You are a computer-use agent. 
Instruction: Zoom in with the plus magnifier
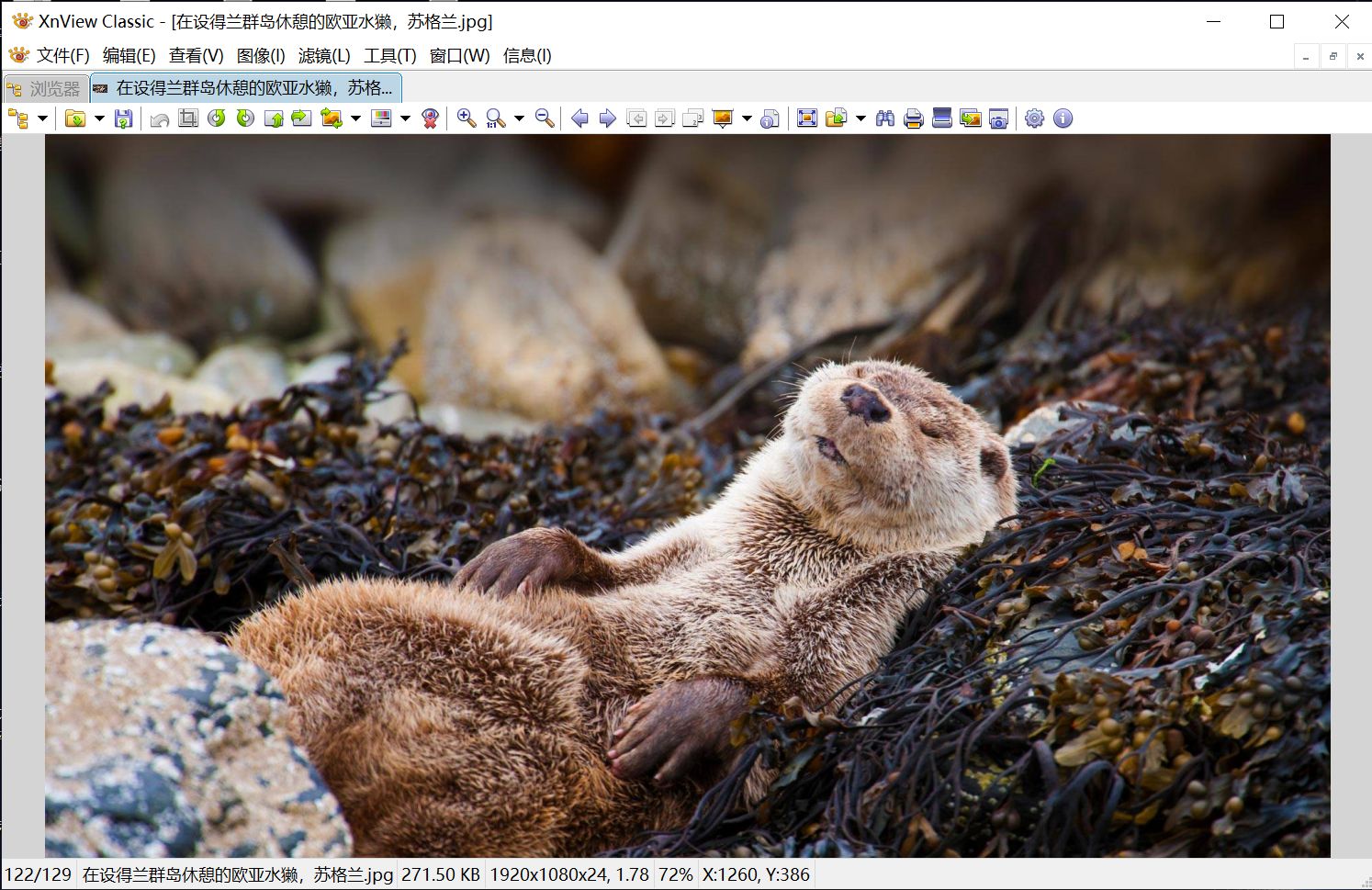click(x=467, y=118)
